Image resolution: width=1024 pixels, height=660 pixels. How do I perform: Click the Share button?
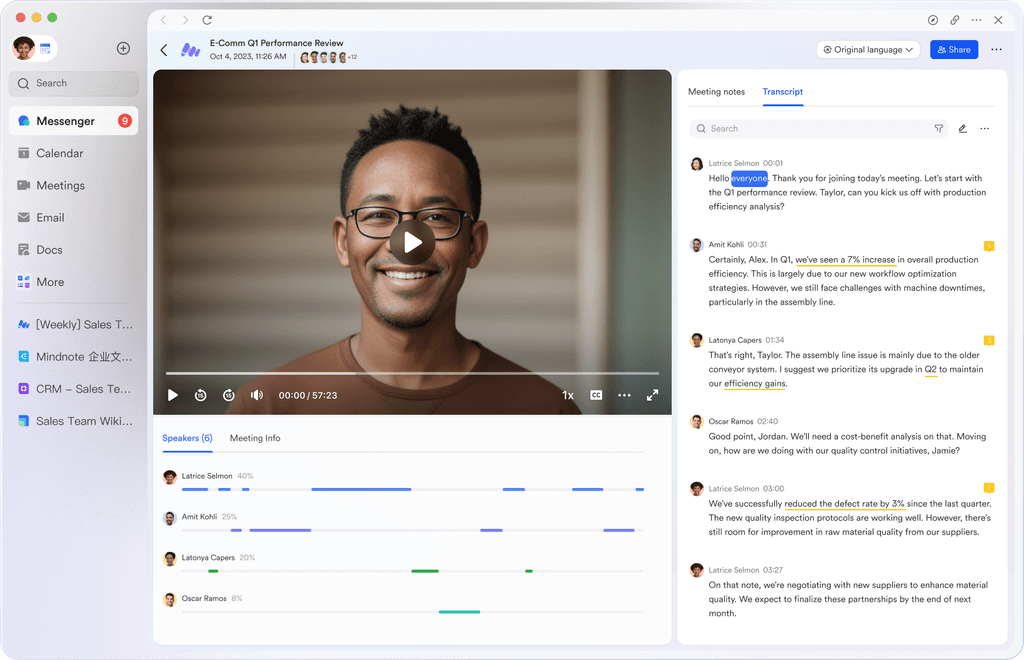pyautogui.click(x=953, y=50)
